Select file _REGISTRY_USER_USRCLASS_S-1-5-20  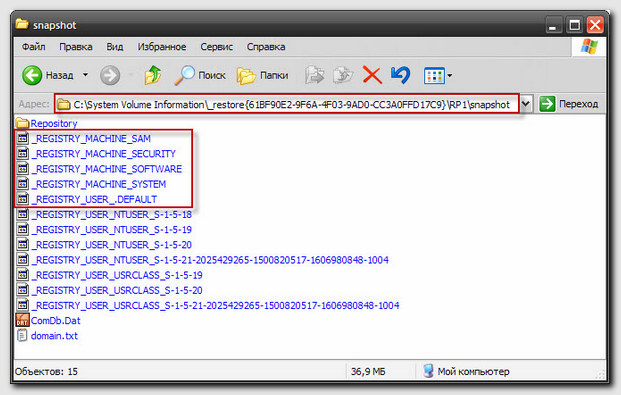pos(117,290)
